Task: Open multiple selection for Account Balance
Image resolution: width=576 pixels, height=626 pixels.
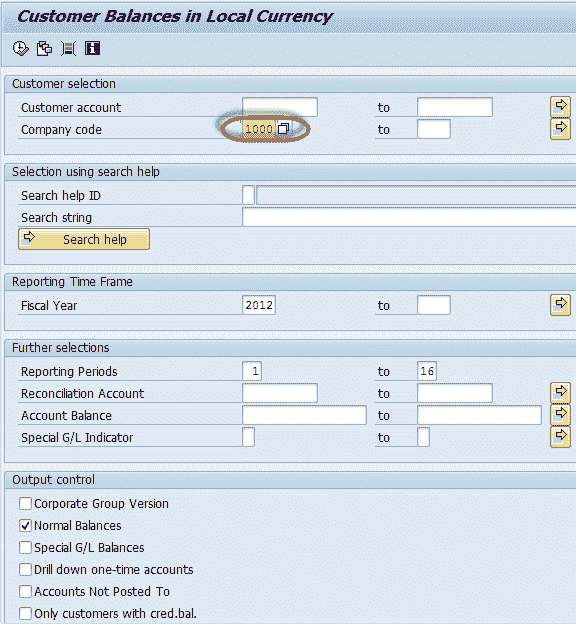Action: tap(560, 415)
